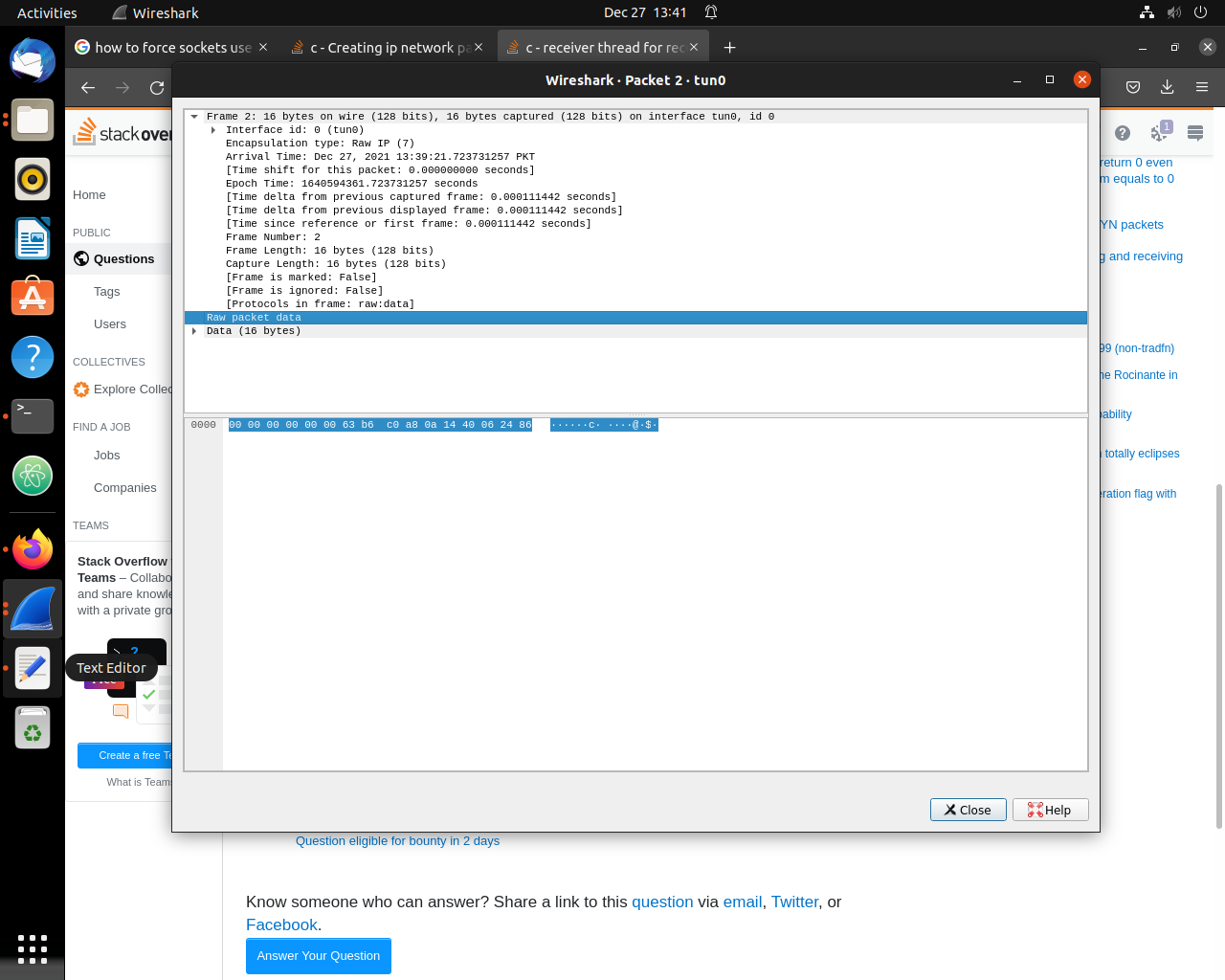Open Jobs in the sidebar
This screenshot has width=1225, height=980.
tap(107, 456)
